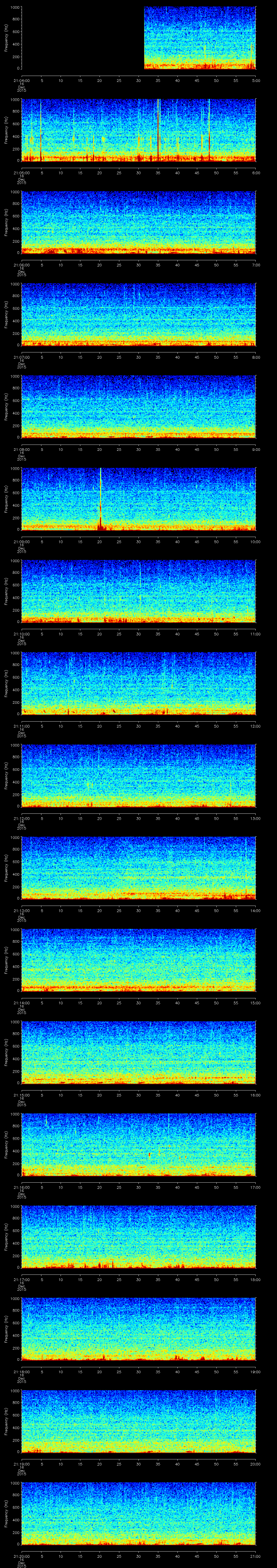Select the 19:00 end time label

(x=255, y=1372)
